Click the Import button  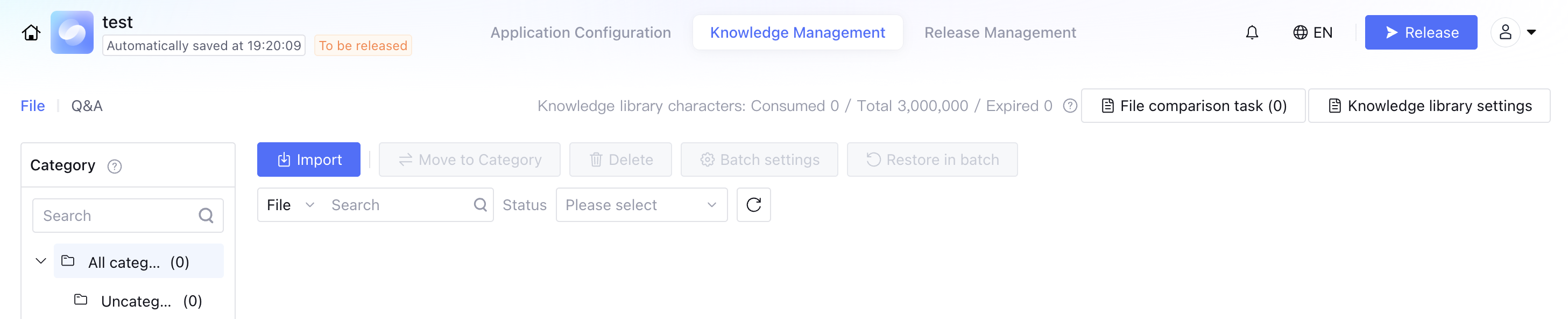[309, 160]
